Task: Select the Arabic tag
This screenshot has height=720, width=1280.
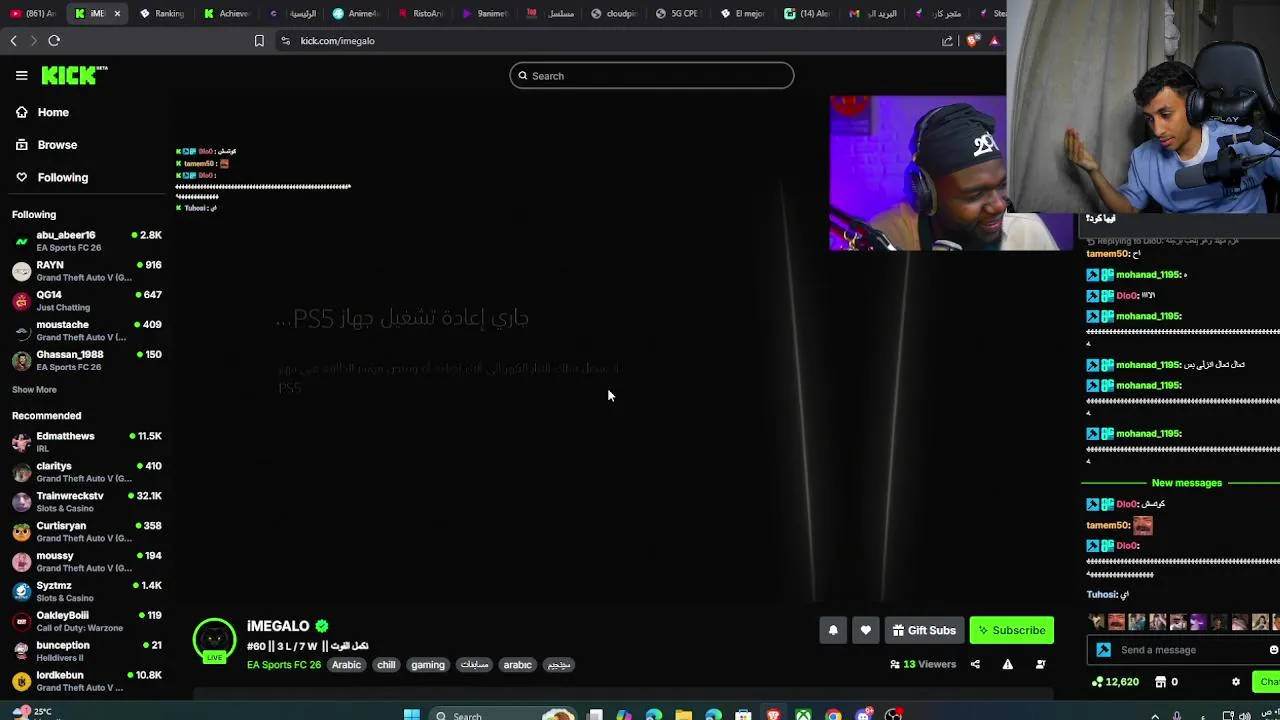Action: [x=346, y=665]
